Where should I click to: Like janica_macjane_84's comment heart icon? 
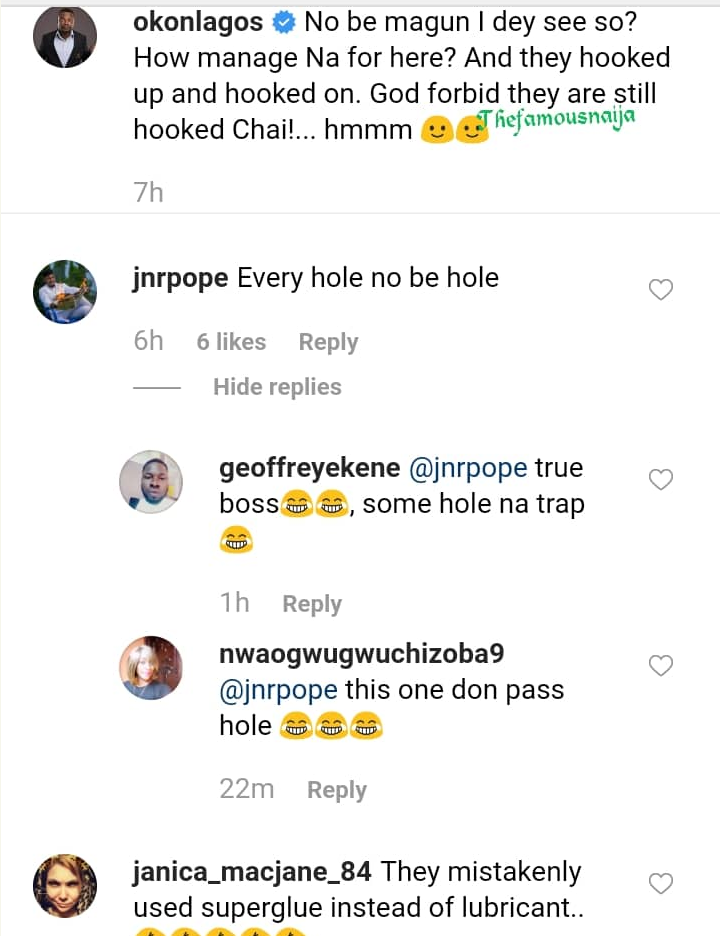tap(661, 883)
